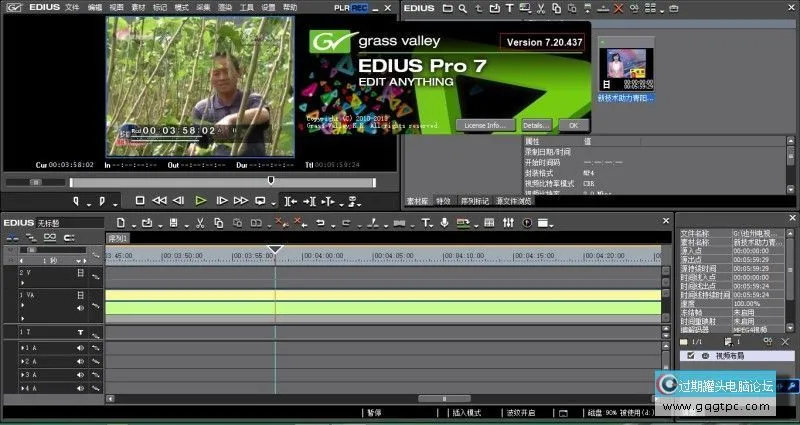This screenshot has height=425, width=800.
Task: Click the scissors Cut icon in the bin toolbar
Action: (541, 8)
